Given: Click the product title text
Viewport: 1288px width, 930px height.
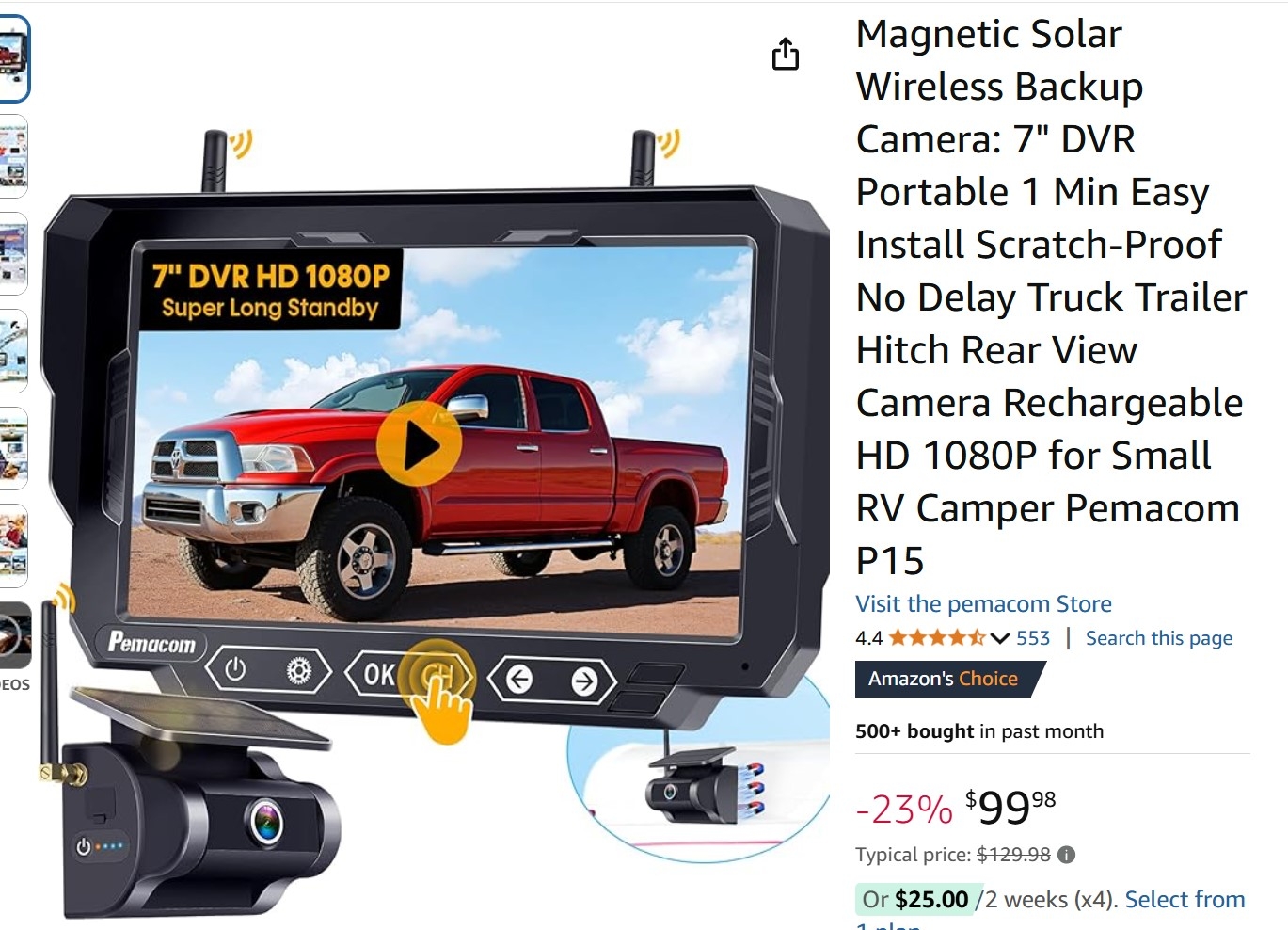Looking at the screenshot, I should 1051,297.
